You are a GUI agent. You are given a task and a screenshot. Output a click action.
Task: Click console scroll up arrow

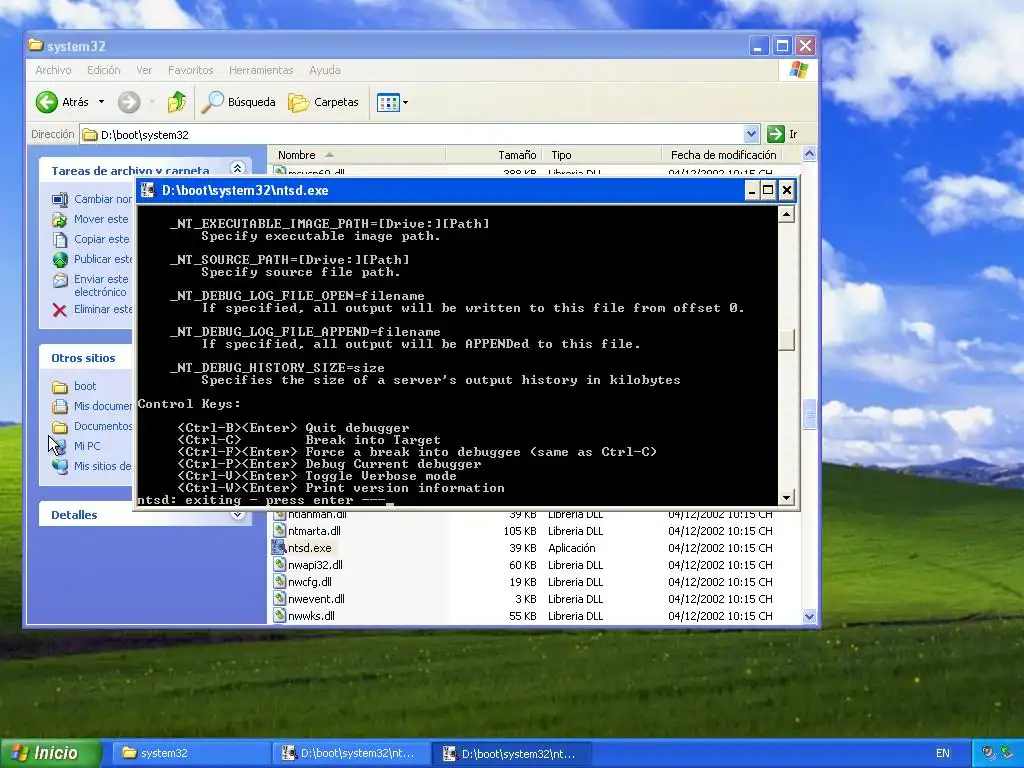click(x=786, y=214)
